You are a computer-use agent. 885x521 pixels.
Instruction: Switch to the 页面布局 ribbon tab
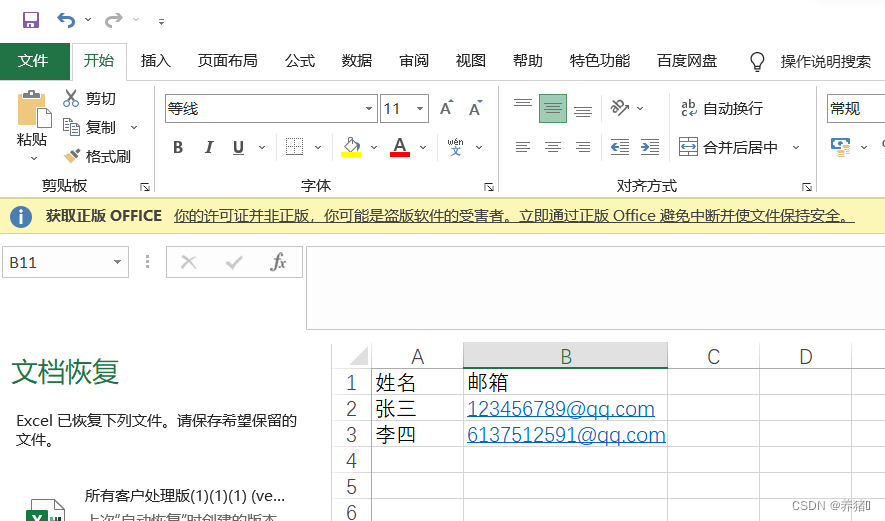pos(227,61)
